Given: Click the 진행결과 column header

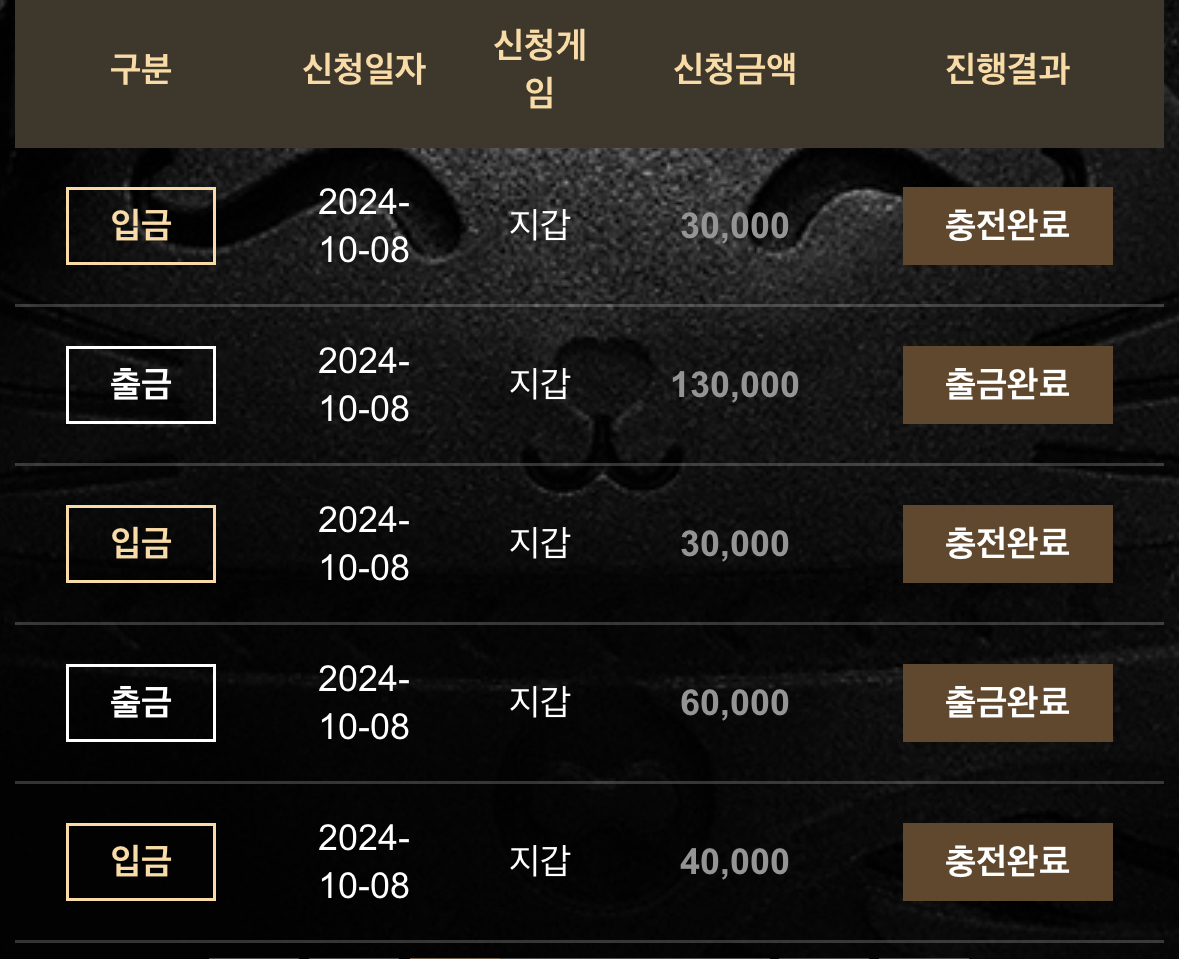Looking at the screenshot, I should click(x=1008, y=69).
